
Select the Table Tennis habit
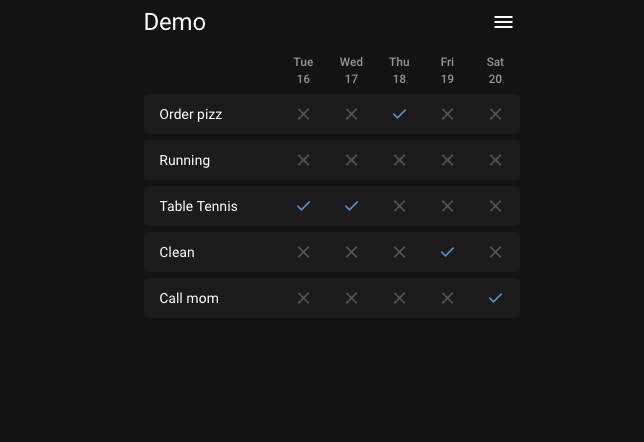tap(199, 206)
